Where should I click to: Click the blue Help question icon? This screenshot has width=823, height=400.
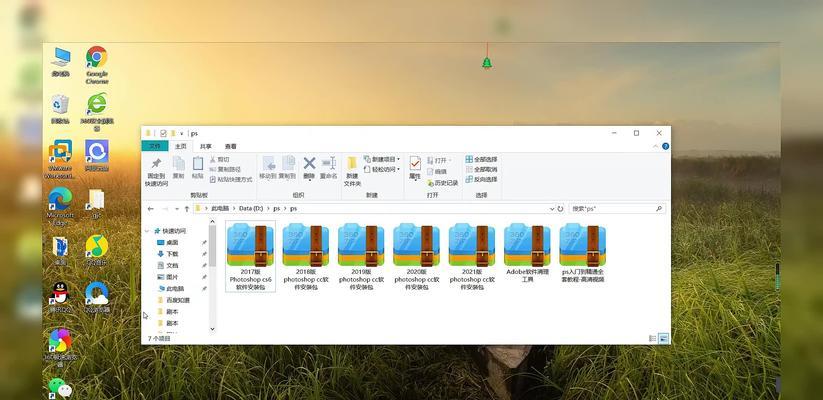click(665, 146)
